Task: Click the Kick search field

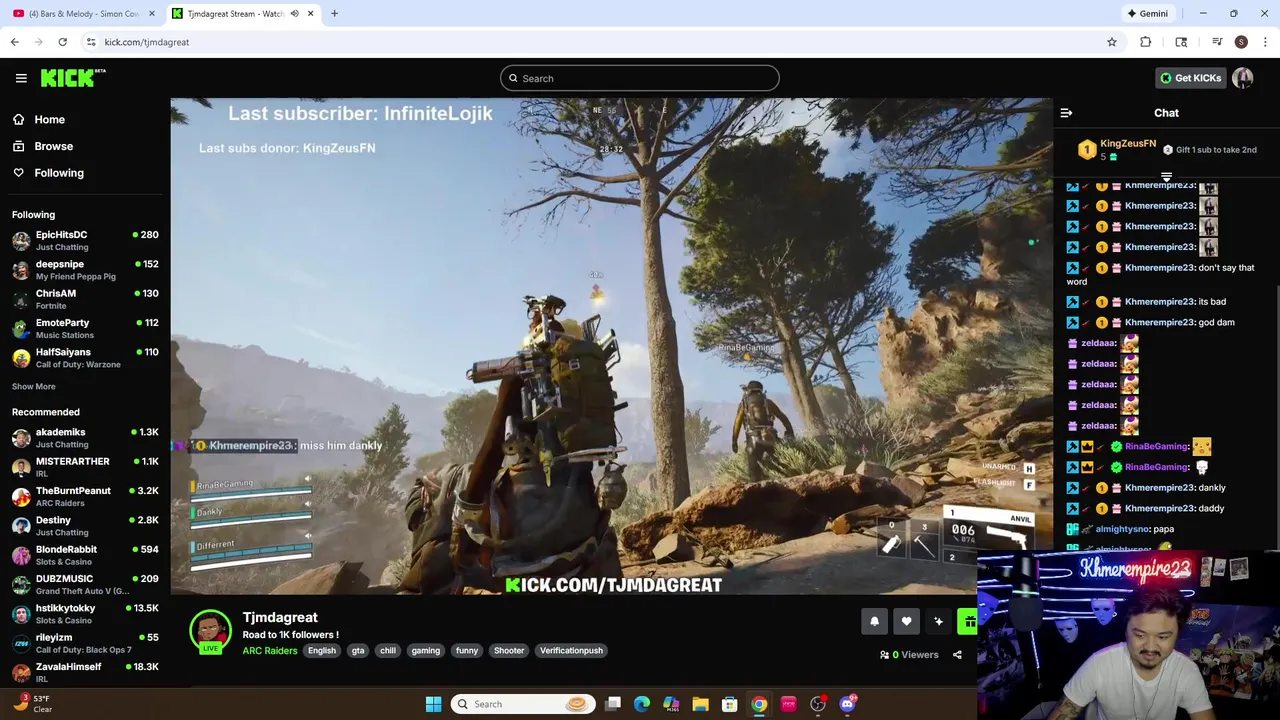Action: coord(640,78)
